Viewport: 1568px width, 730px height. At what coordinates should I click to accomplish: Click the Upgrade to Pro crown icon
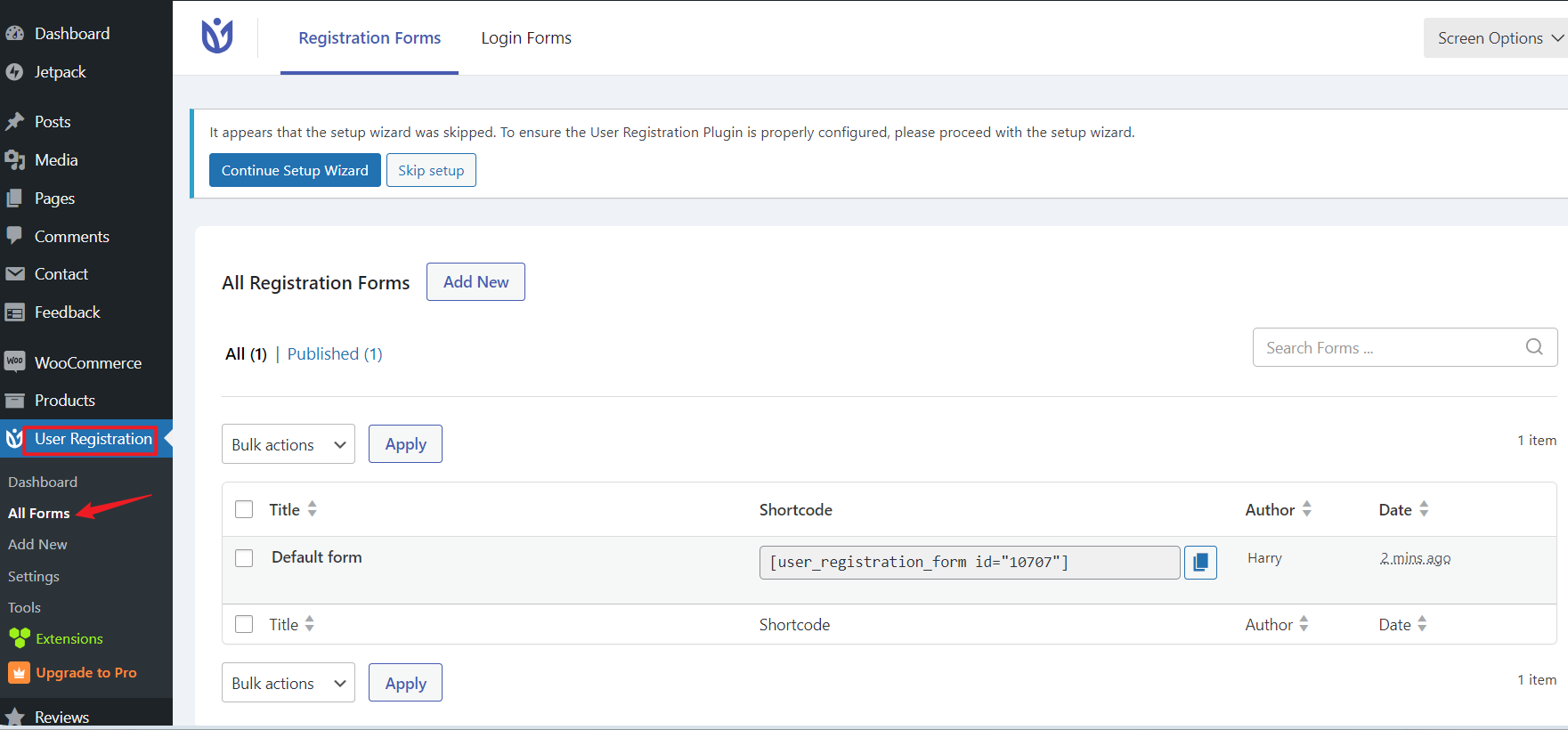coord(19,673)
